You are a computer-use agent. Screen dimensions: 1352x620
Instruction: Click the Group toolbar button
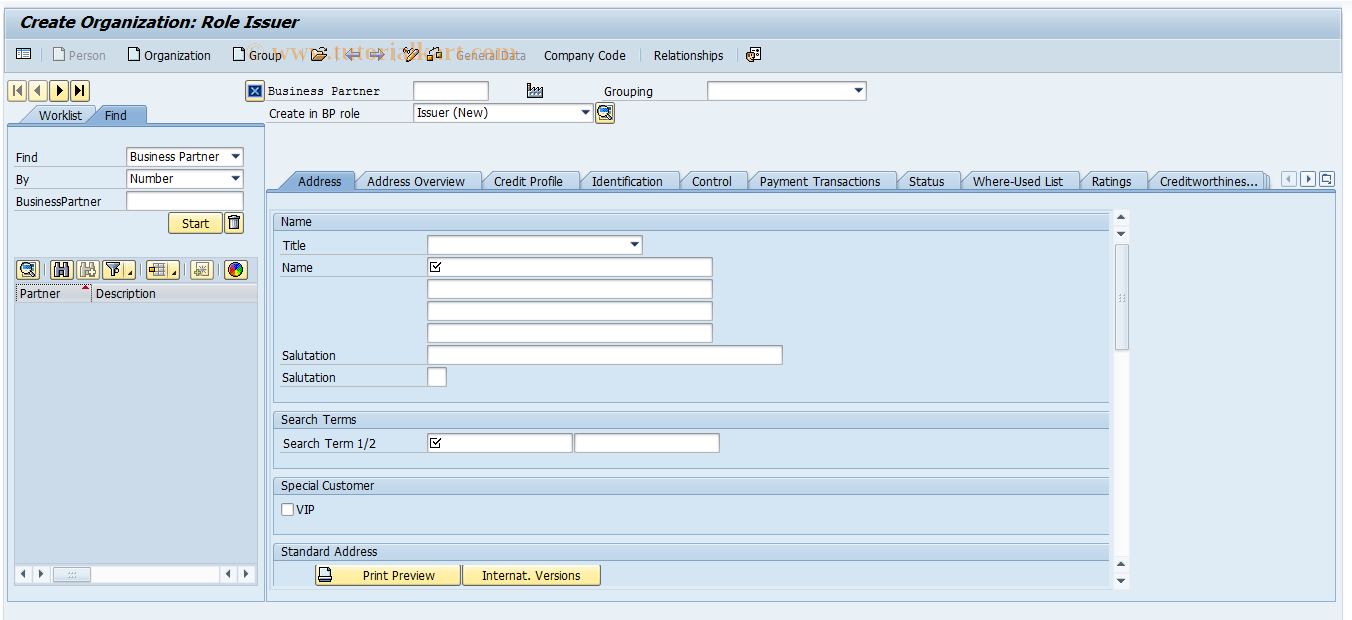256,55
